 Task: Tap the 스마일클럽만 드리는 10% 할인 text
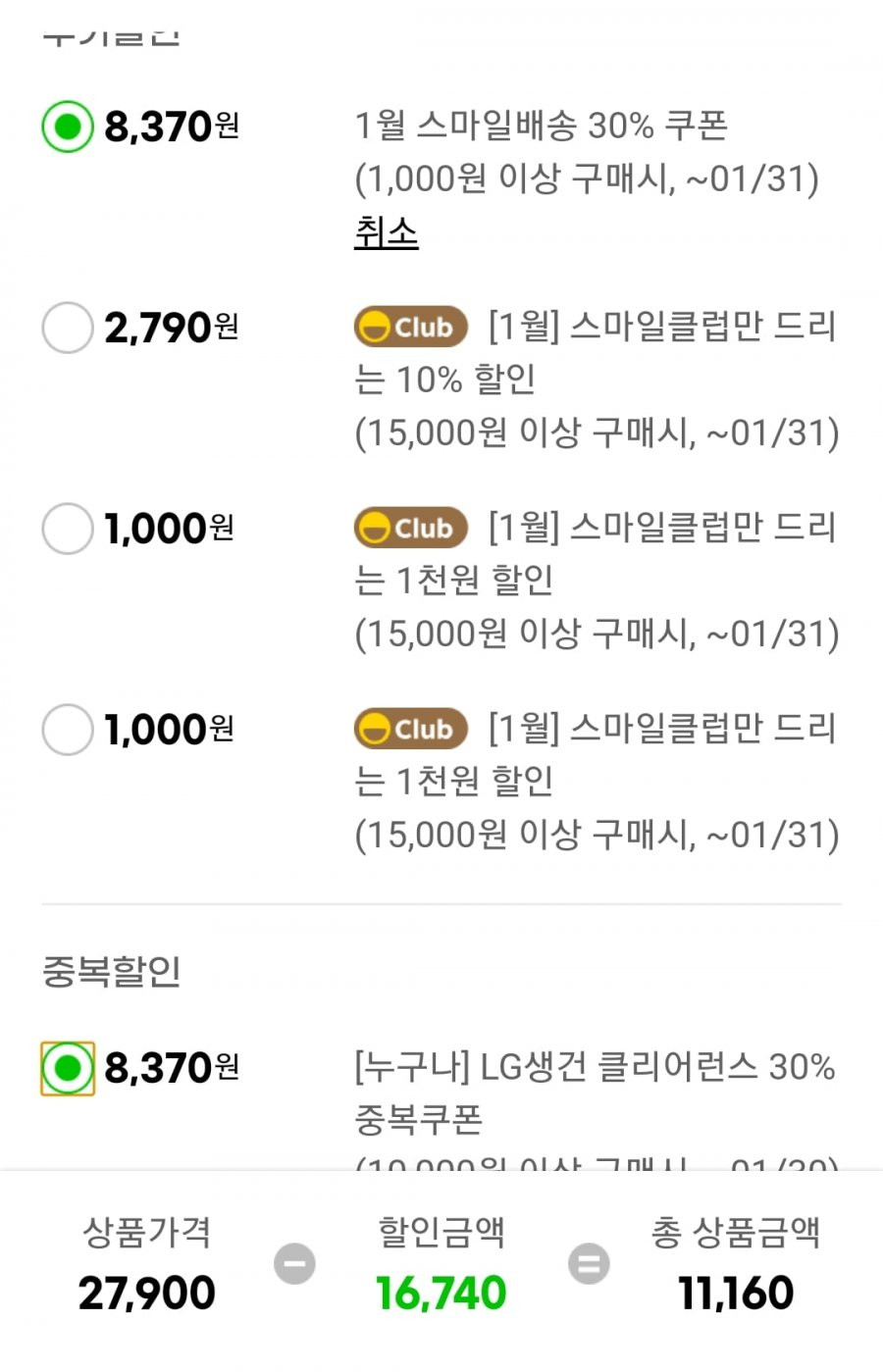pyautogui.click(x=595, y=353)
